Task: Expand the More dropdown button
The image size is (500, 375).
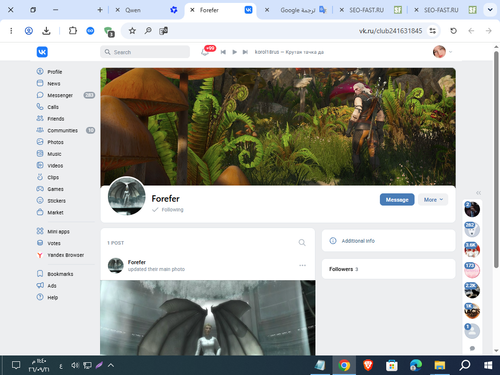Action: [x=433, y=200]
